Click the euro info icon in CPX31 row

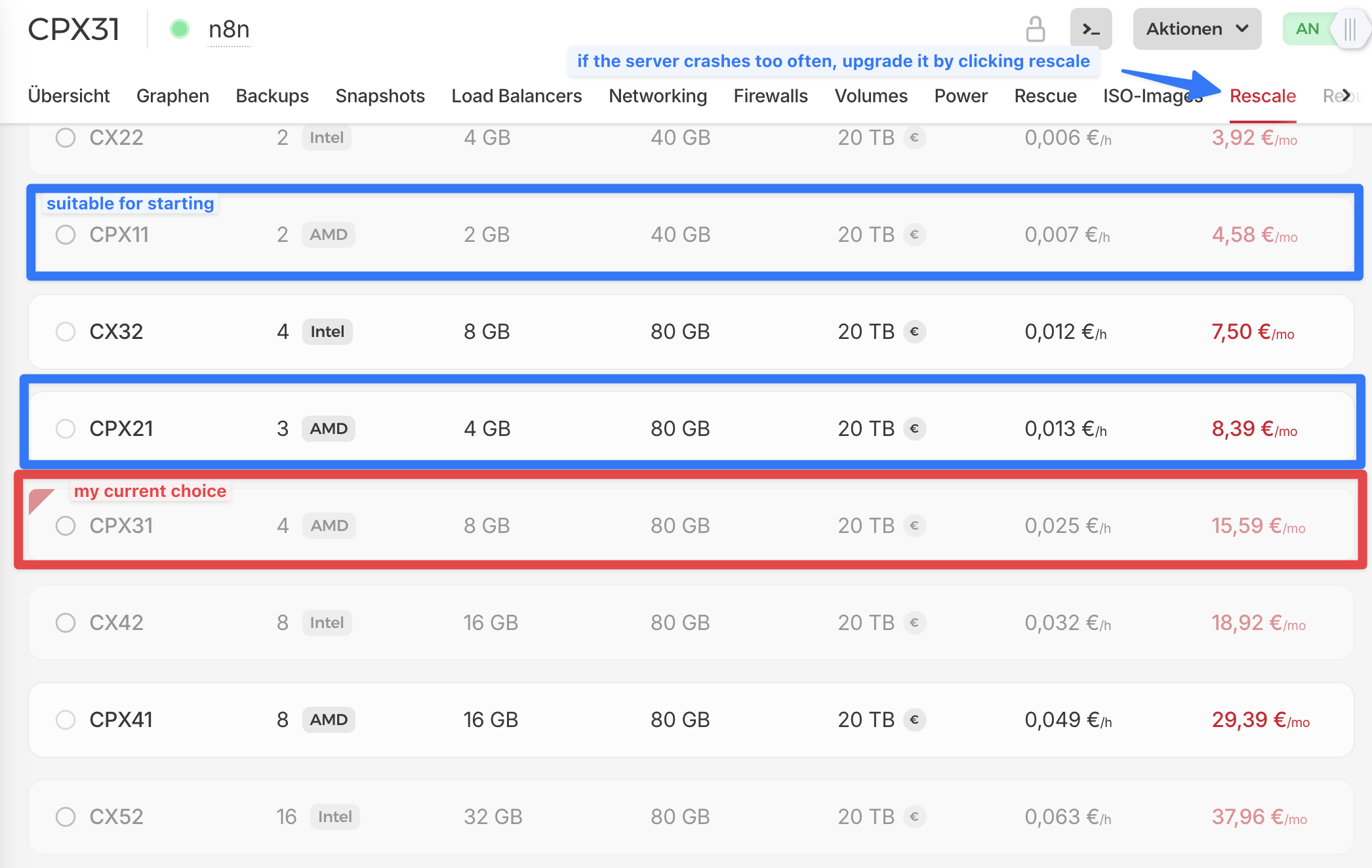pos(915,526)
